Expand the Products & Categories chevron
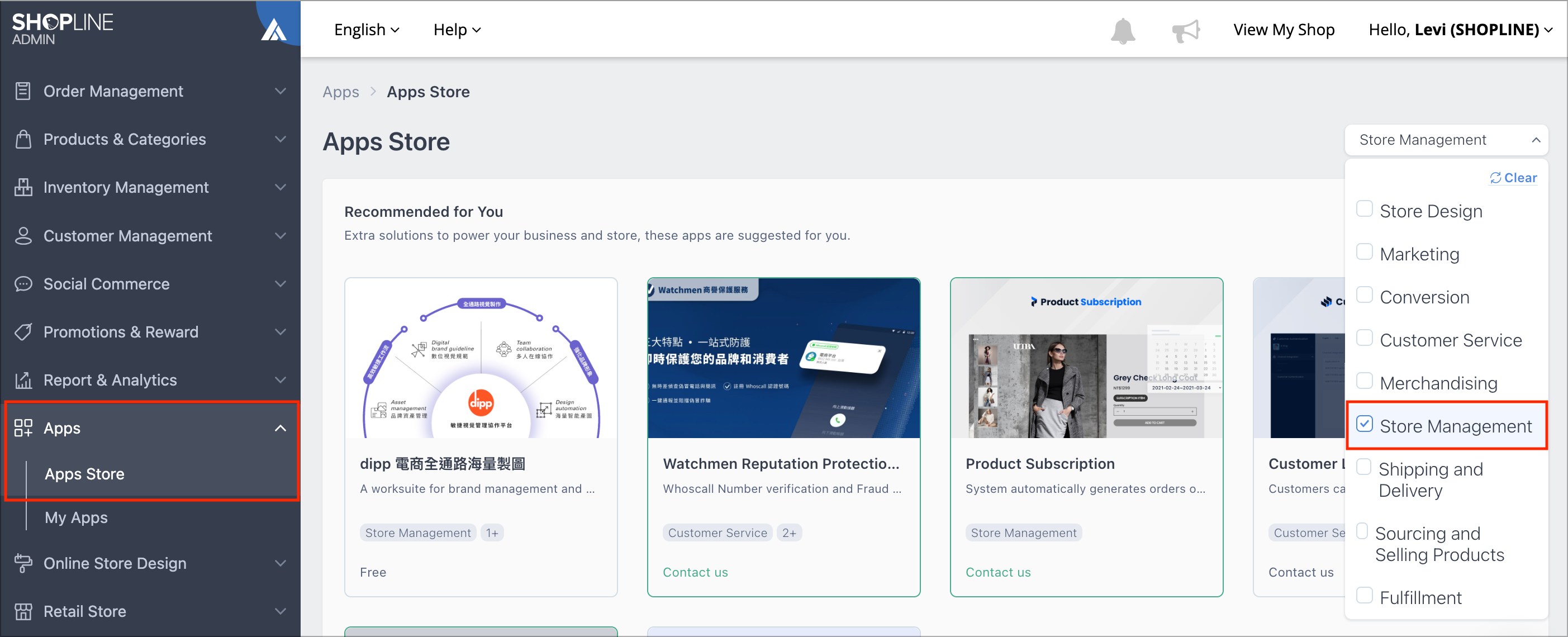 (280, 139)
